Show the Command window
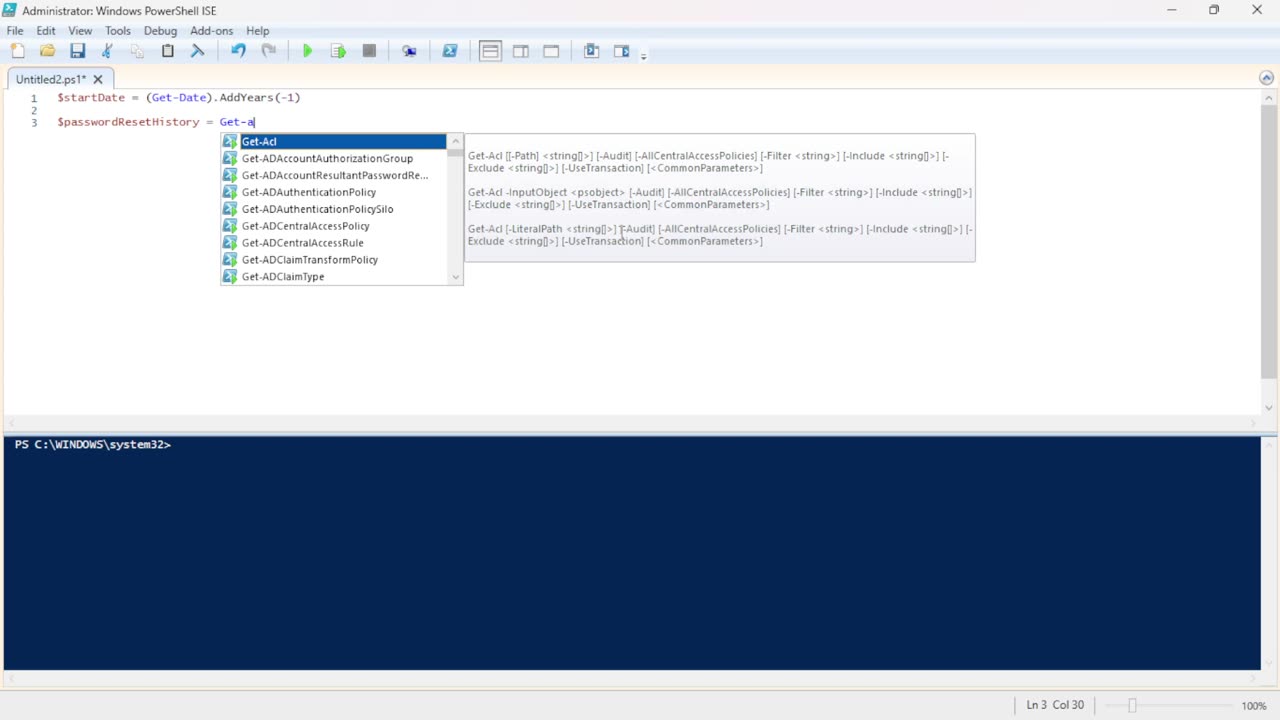Screen dimensions: 1280x720 [591, 51]
